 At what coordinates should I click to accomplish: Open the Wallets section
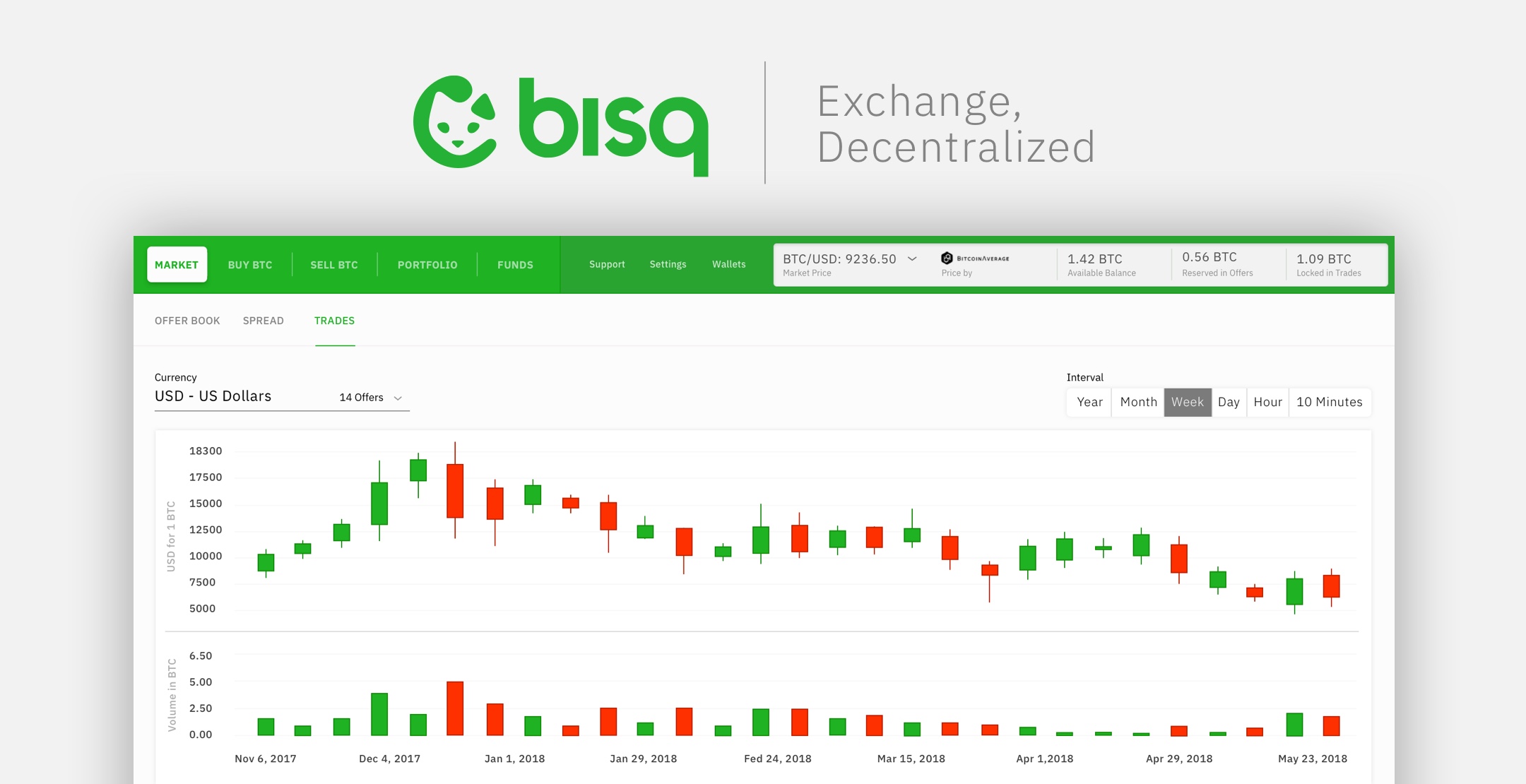[729, 263]
